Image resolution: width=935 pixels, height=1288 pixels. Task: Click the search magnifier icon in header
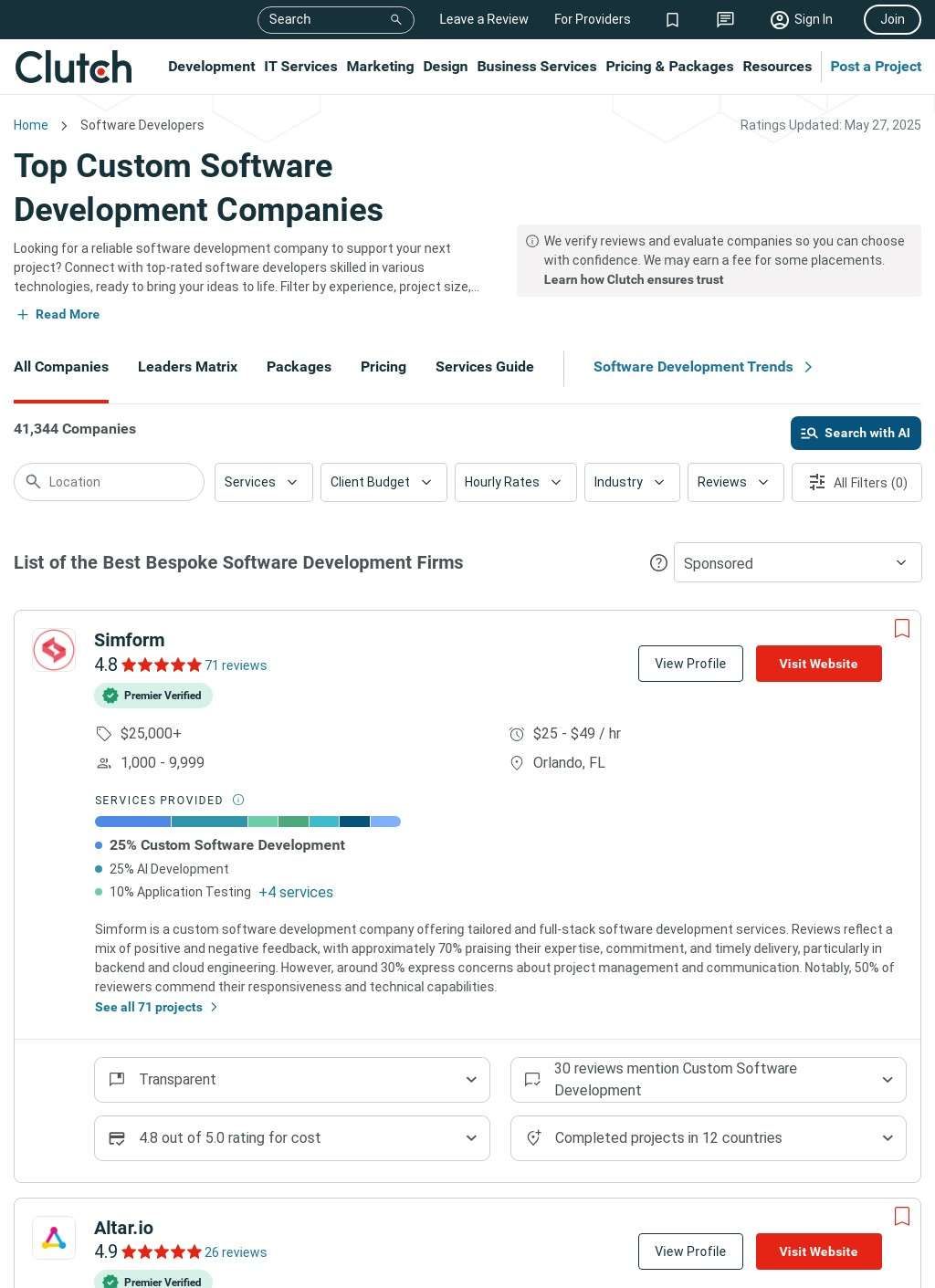point(396,19)
